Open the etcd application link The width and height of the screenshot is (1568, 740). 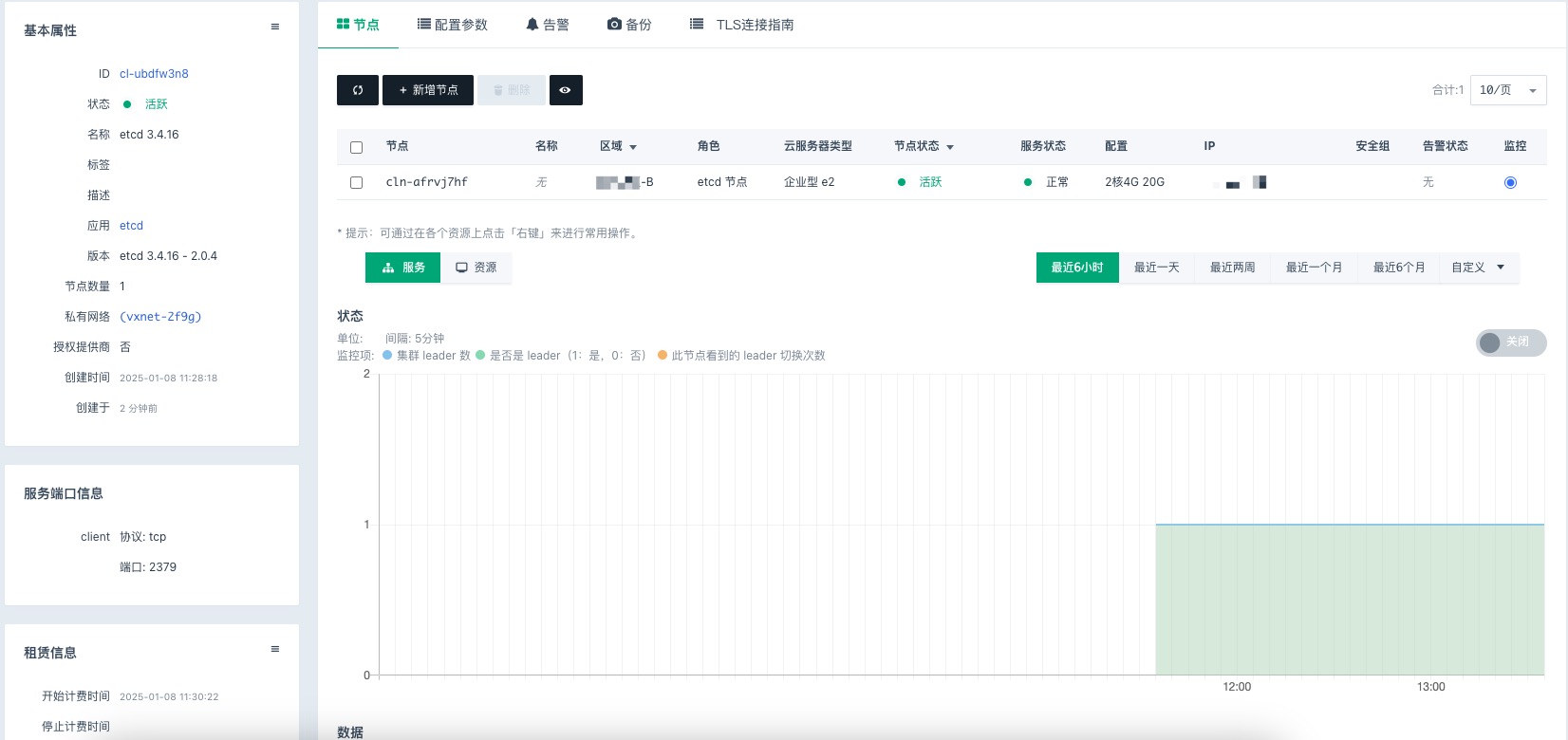pyautogui.click(x=131, y=226)
